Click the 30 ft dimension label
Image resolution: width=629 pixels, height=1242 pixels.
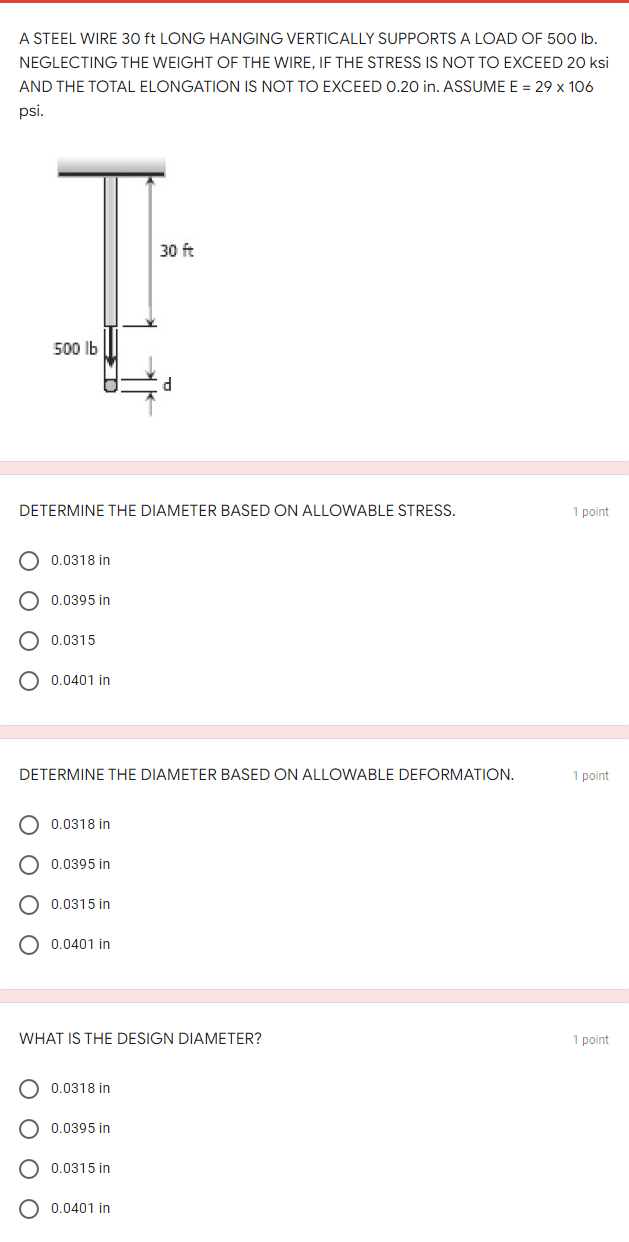click(x=176, y=251)
